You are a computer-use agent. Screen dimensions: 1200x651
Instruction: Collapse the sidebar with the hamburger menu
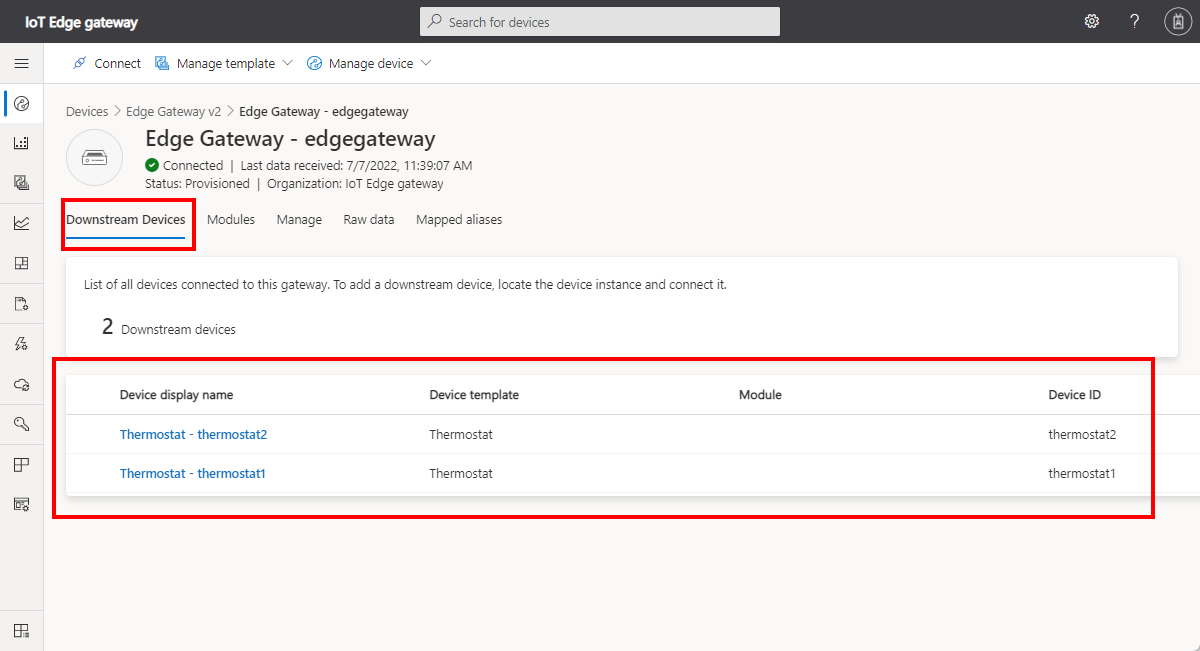(x=21, y=63)
